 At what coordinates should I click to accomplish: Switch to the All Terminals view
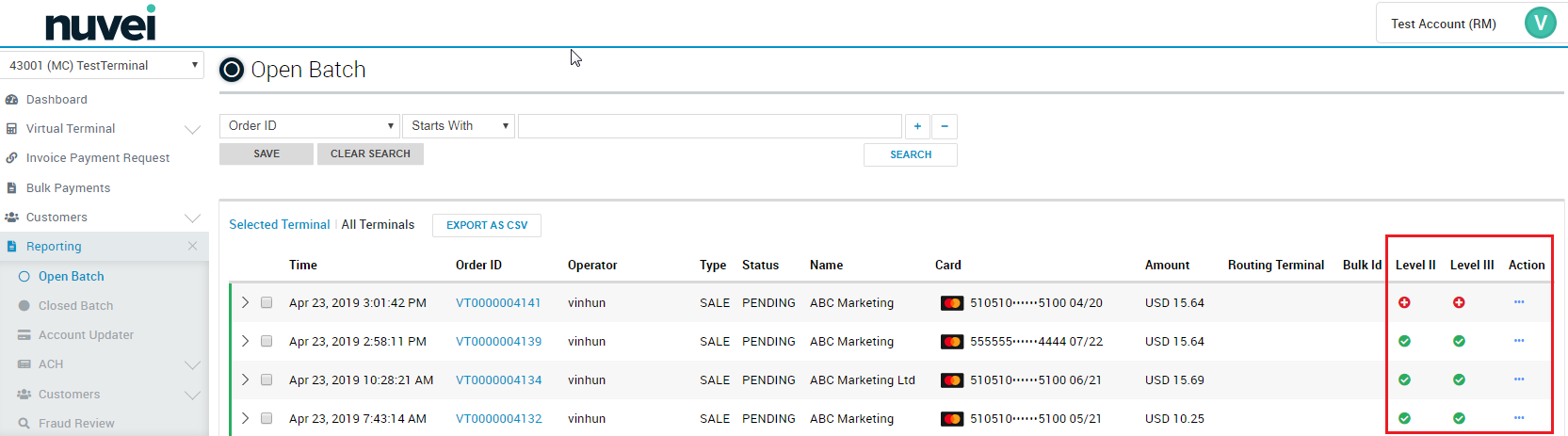click(378, 225)
